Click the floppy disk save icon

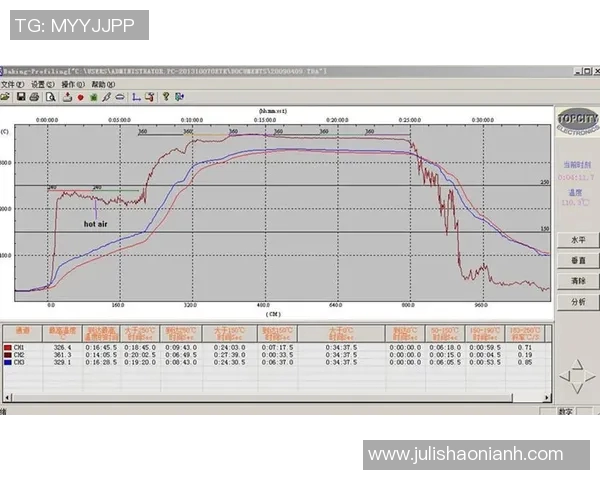pos(21,97)
